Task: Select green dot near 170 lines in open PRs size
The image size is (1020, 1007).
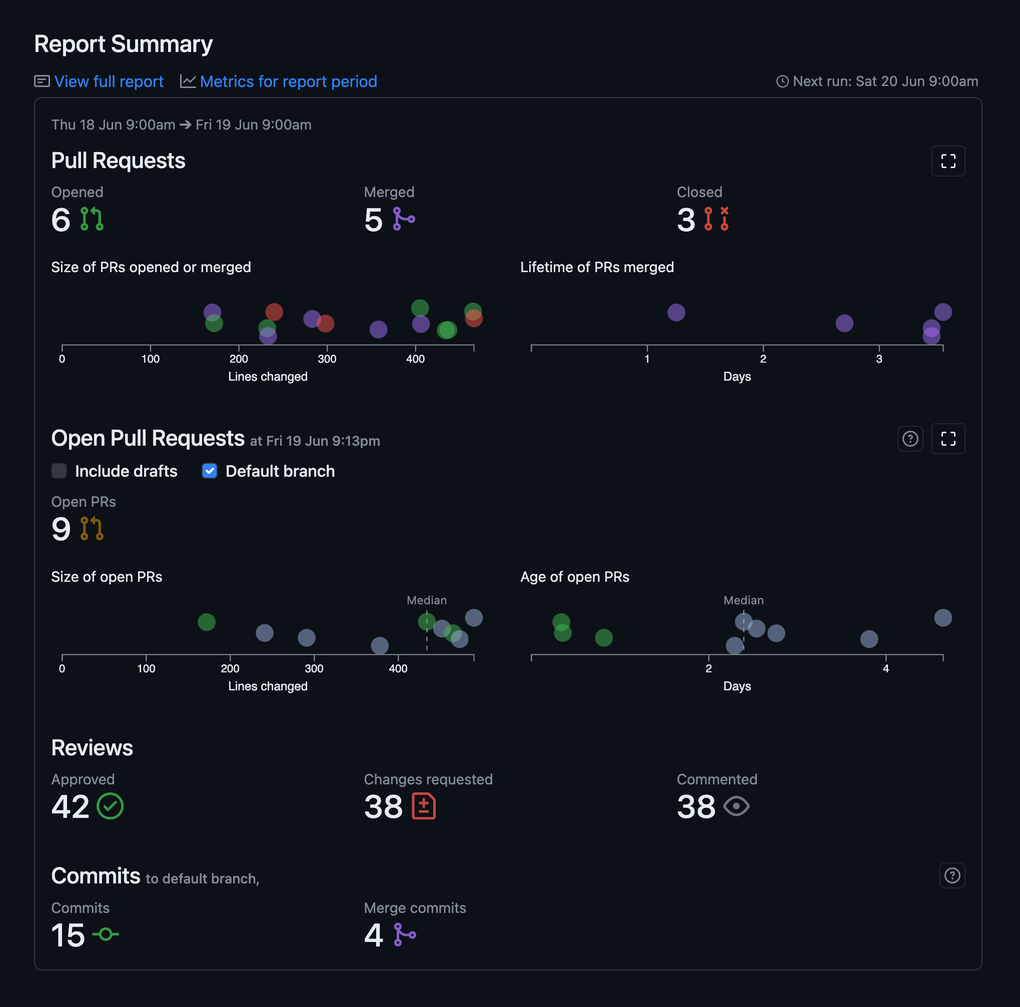Action: [207, 623]
